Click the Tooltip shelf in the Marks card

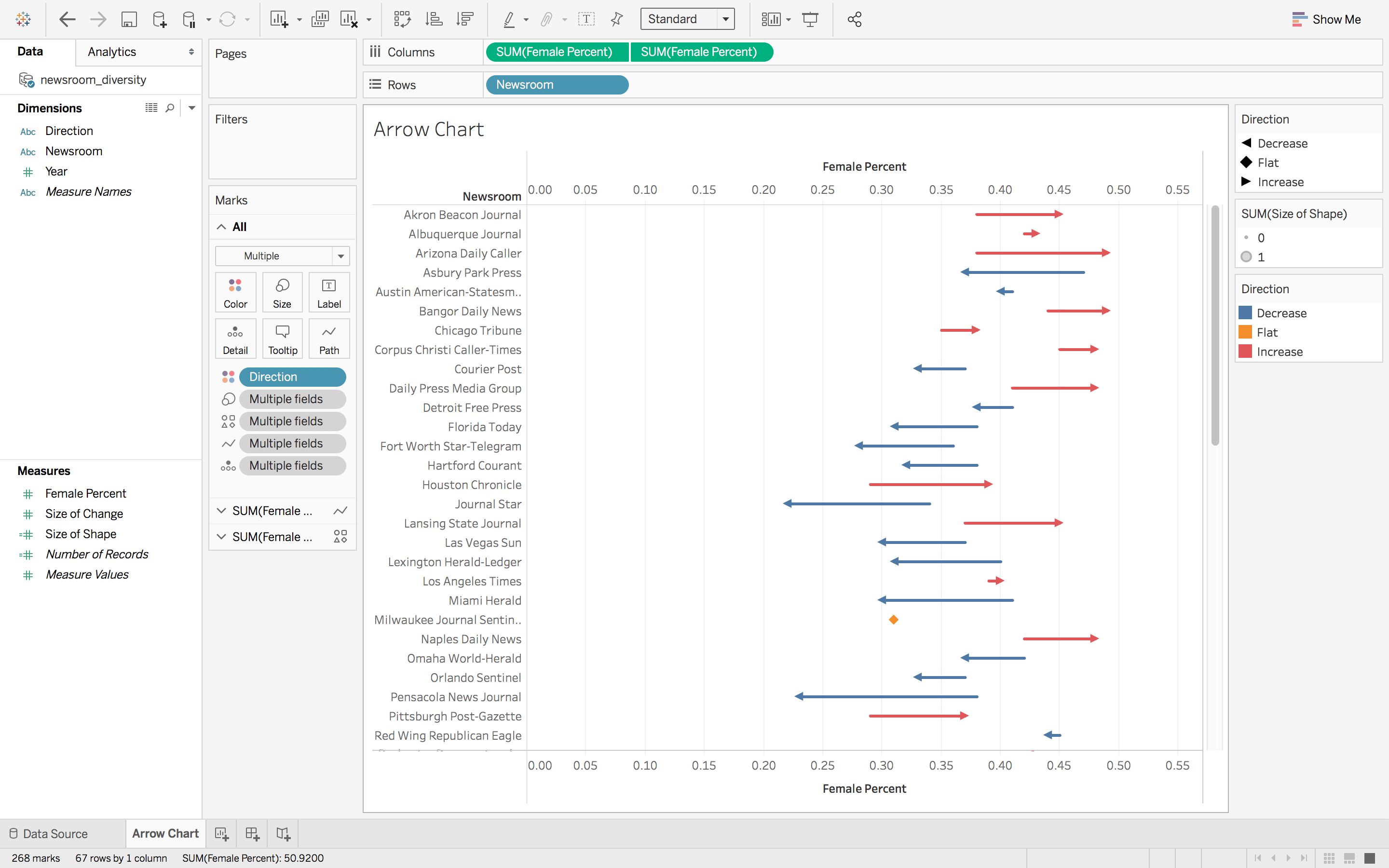point(282,339)
